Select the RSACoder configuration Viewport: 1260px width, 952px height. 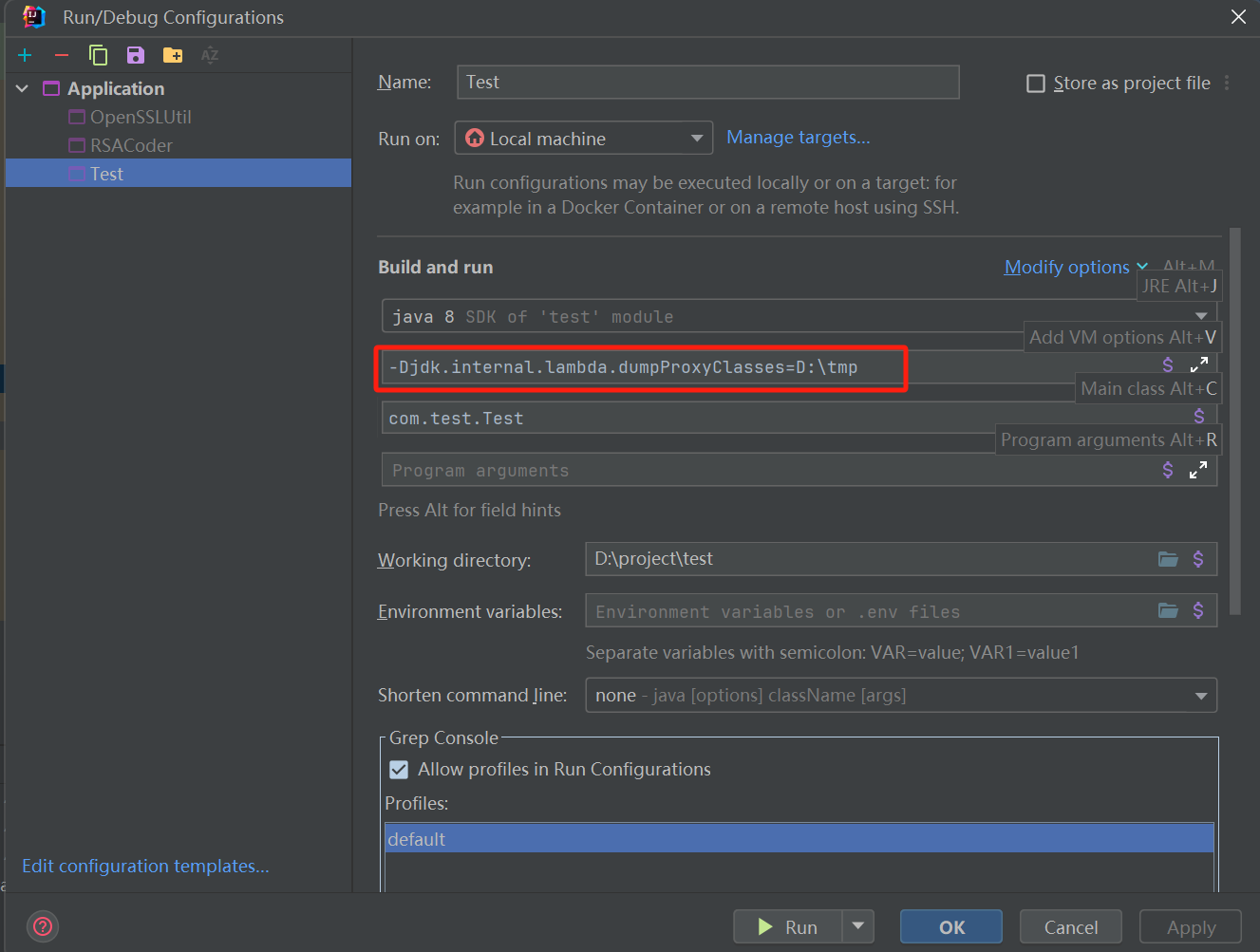tap(131, 146)
